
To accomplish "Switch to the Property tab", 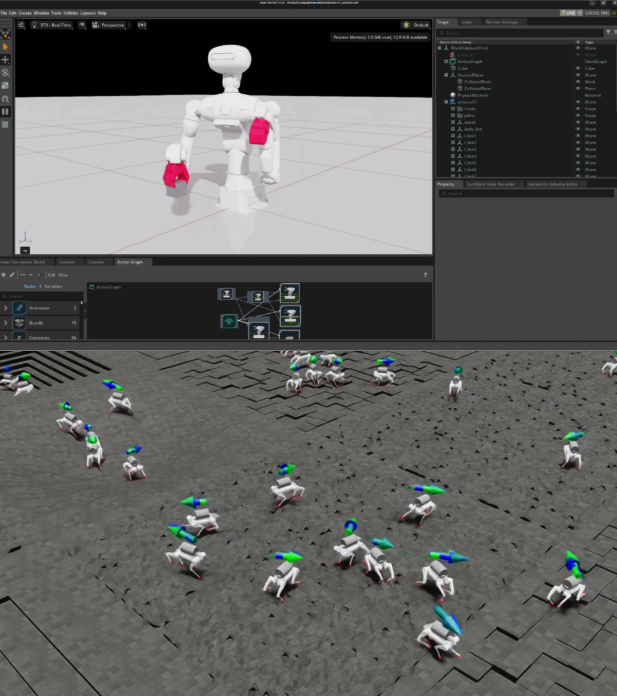I will click(x=446, y=184).
